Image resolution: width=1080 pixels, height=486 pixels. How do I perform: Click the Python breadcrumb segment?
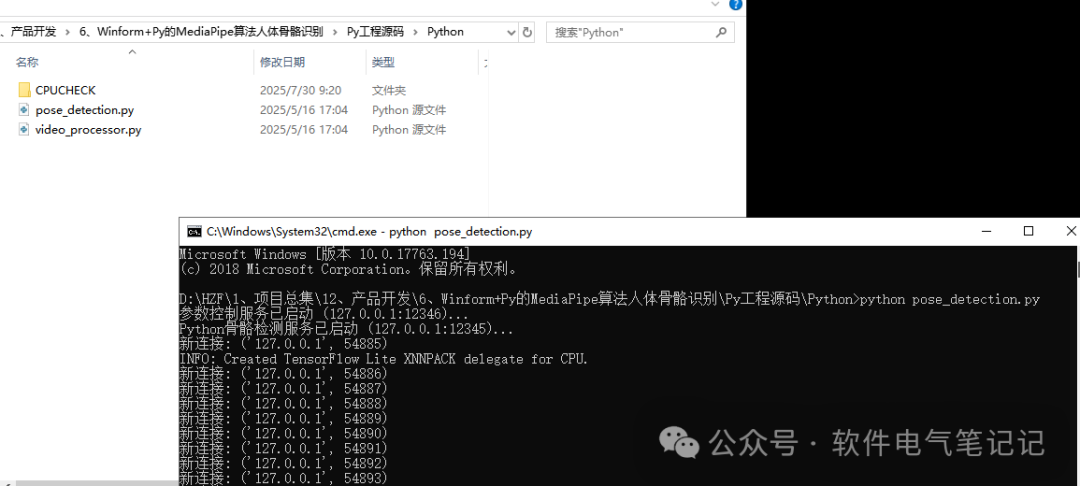pyautogui.click(x=445, y=32)
